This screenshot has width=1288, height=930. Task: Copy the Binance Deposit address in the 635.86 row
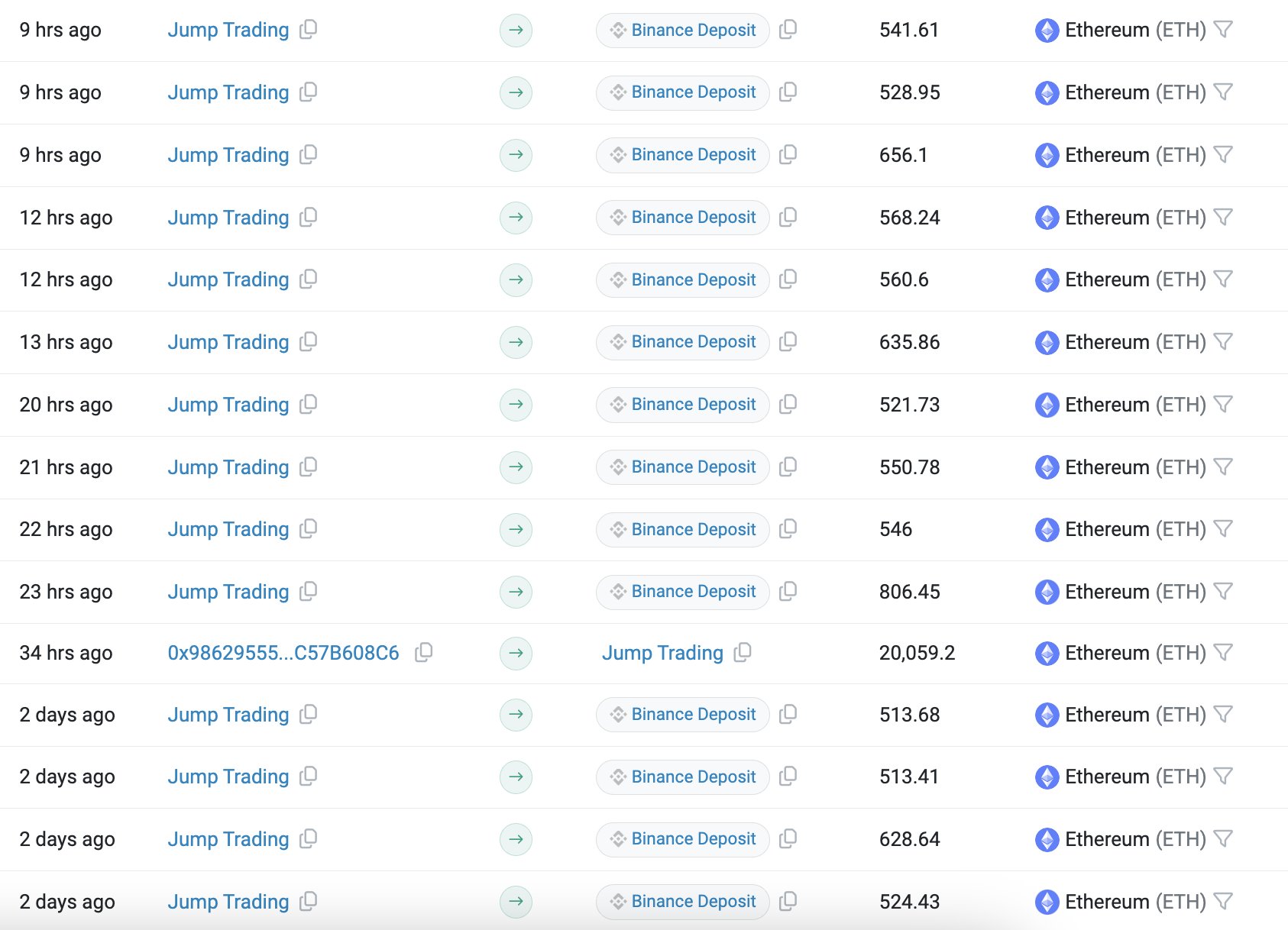[x=788, y=342]
